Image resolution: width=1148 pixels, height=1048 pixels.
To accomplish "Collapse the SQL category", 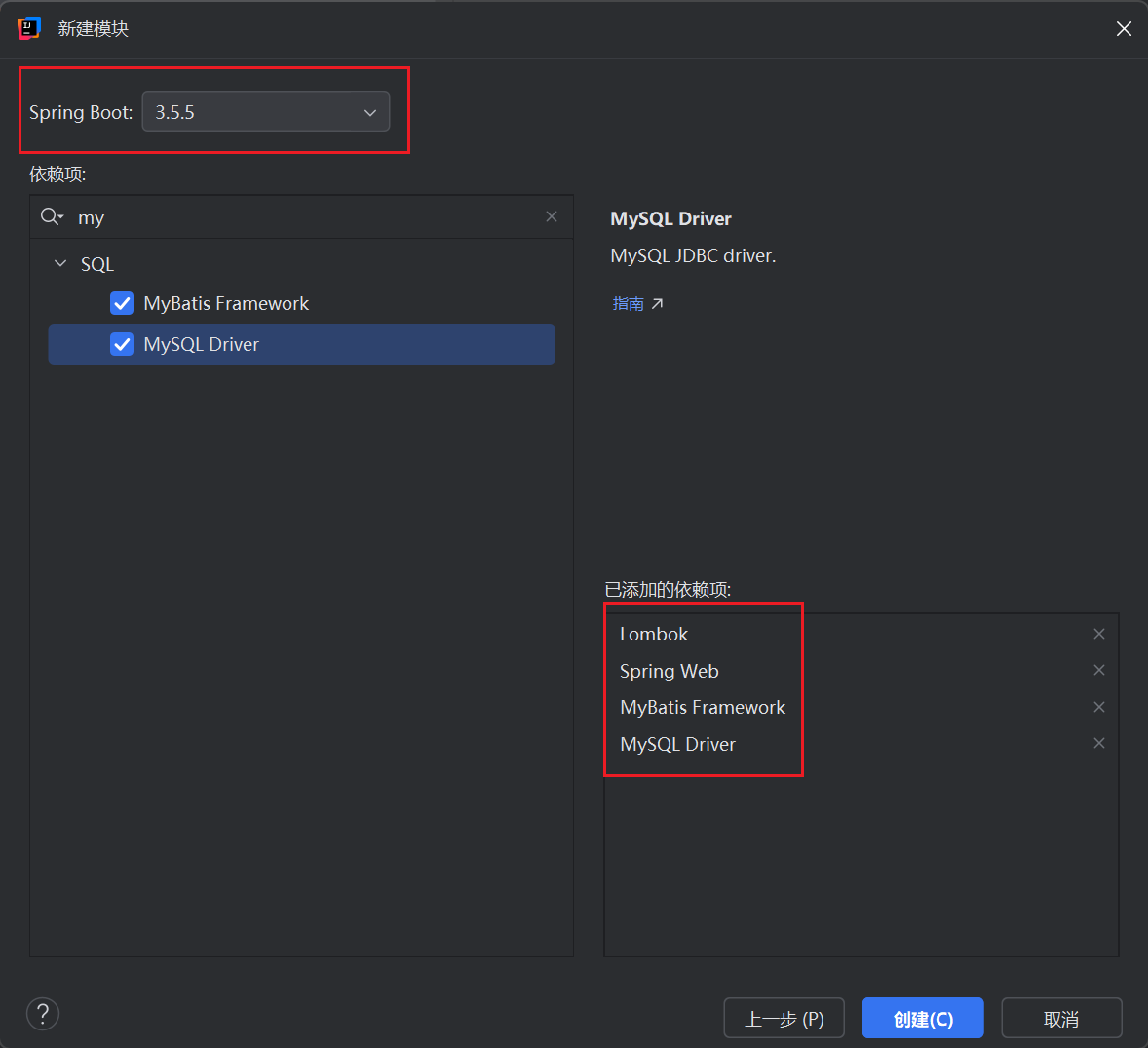I will tap(60, 263).
